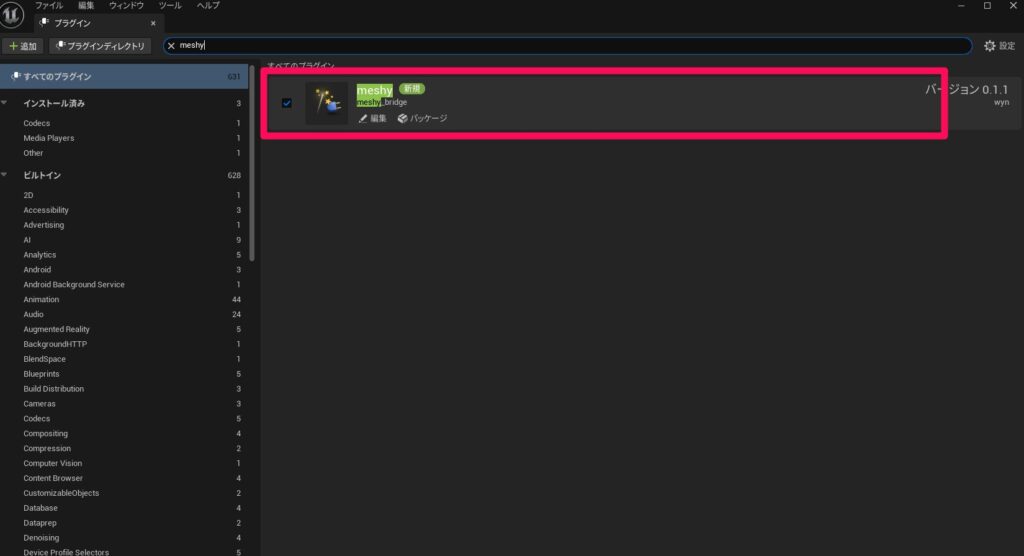Click the バージョン 0.1.1 text
The height and width of the screenshot is (556, 1024).
967,90
